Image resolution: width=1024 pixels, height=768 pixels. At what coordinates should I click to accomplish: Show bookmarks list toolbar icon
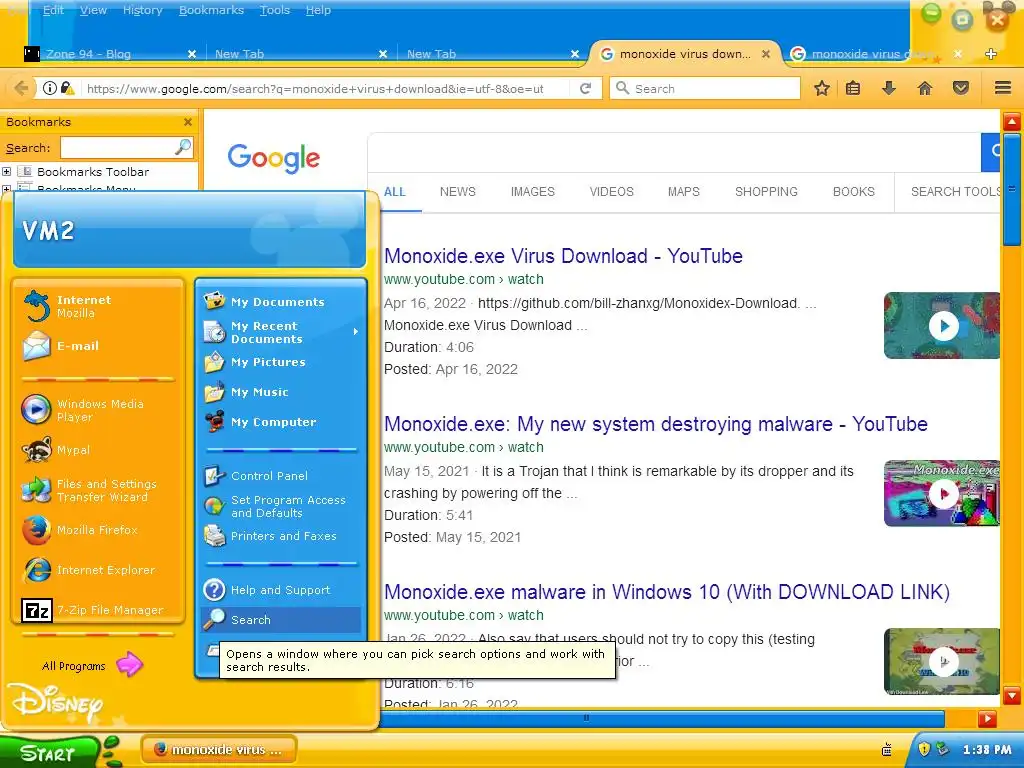(853, 88)
